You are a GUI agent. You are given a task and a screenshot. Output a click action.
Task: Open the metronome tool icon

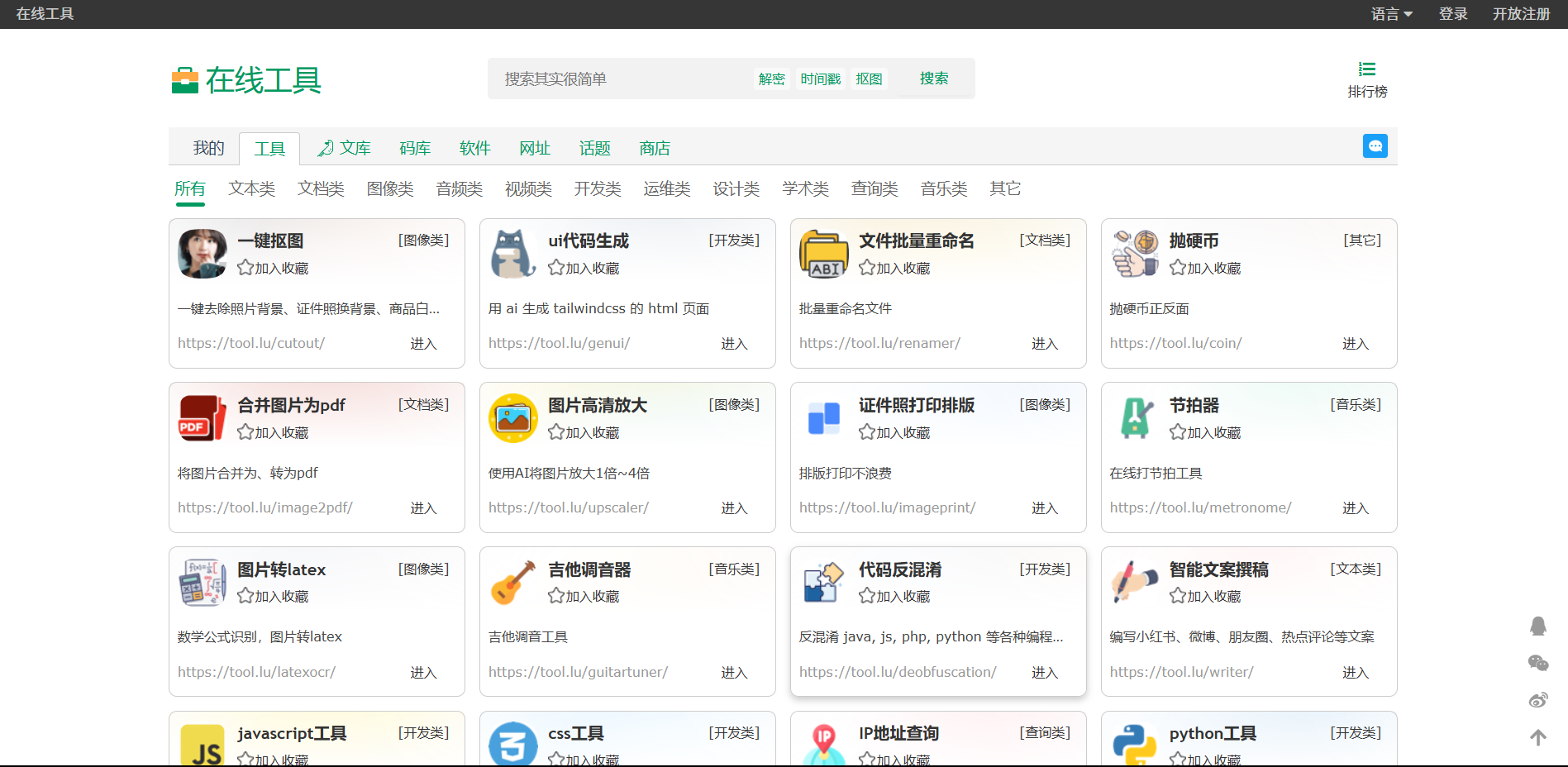[x=1135, y=417]
